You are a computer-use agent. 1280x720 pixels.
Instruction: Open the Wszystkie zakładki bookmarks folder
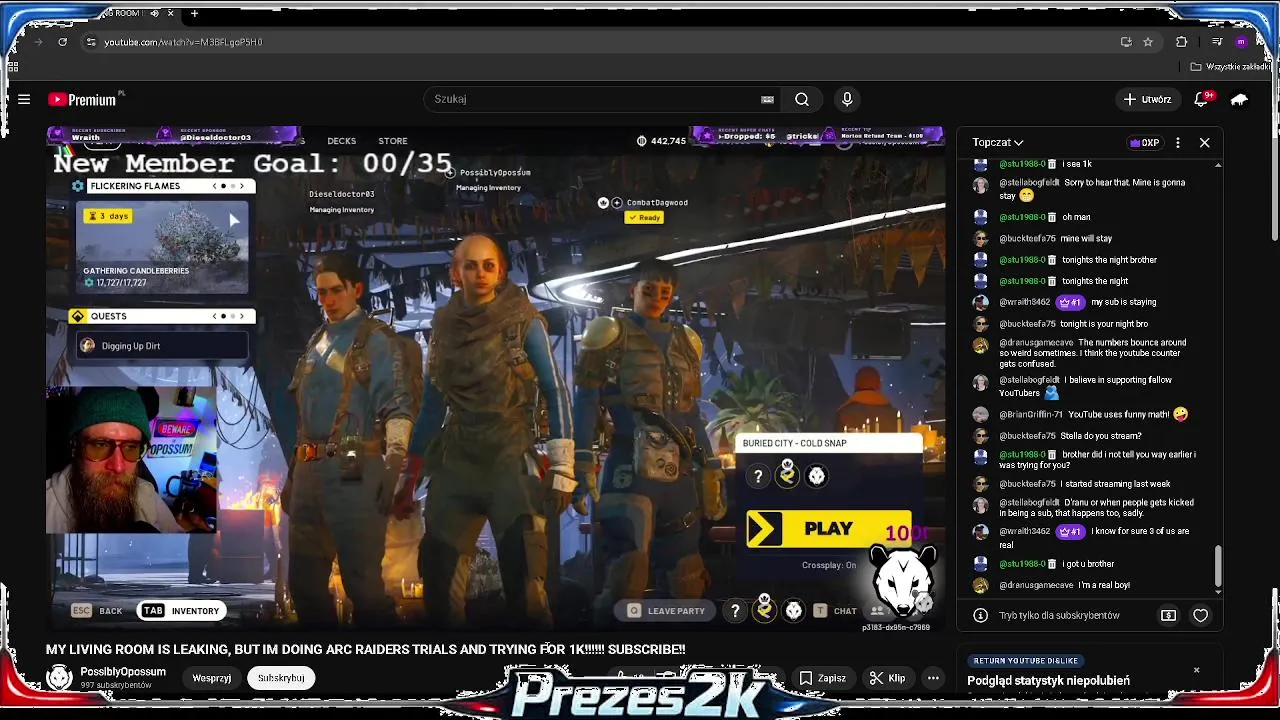[x=1230, y=67]
